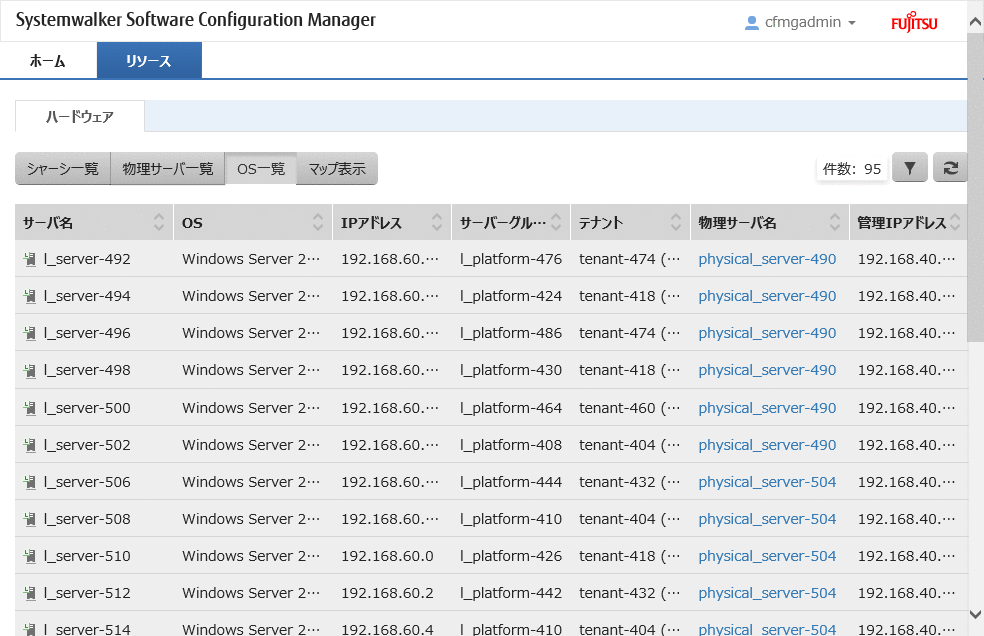Select the l_server-498 server name
The height and width of the screenshot is (636, 984).
tap(87, 370)
